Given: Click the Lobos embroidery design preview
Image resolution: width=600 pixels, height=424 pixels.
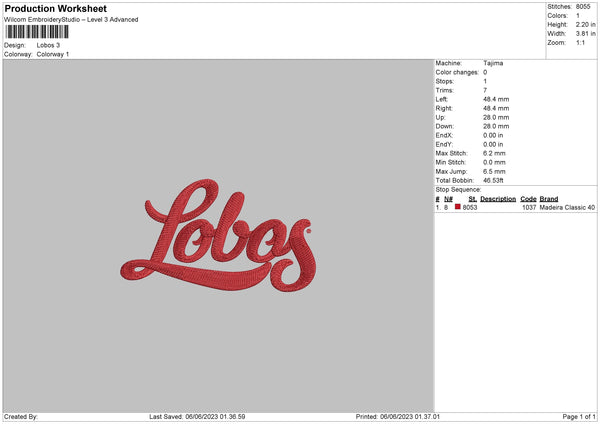Looking at the screenshot, I should [x=218, y=235].
